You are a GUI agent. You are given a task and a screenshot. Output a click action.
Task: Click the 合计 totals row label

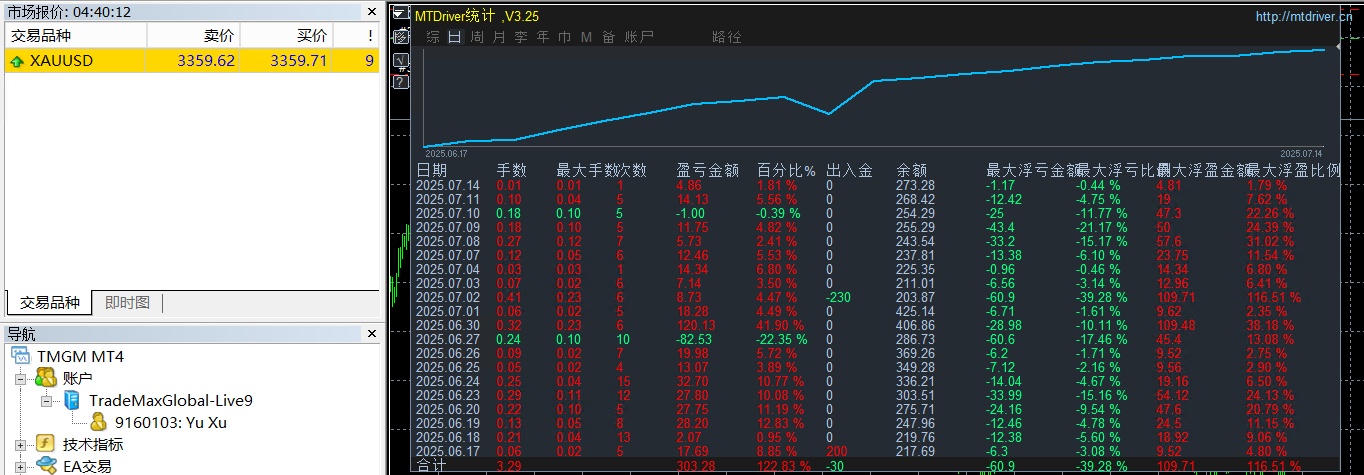(x=431, y=467)
